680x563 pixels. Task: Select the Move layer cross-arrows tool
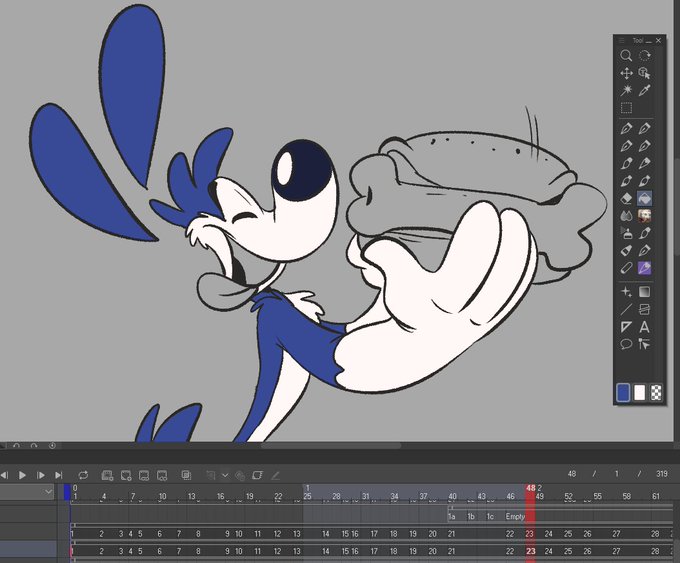626,73
